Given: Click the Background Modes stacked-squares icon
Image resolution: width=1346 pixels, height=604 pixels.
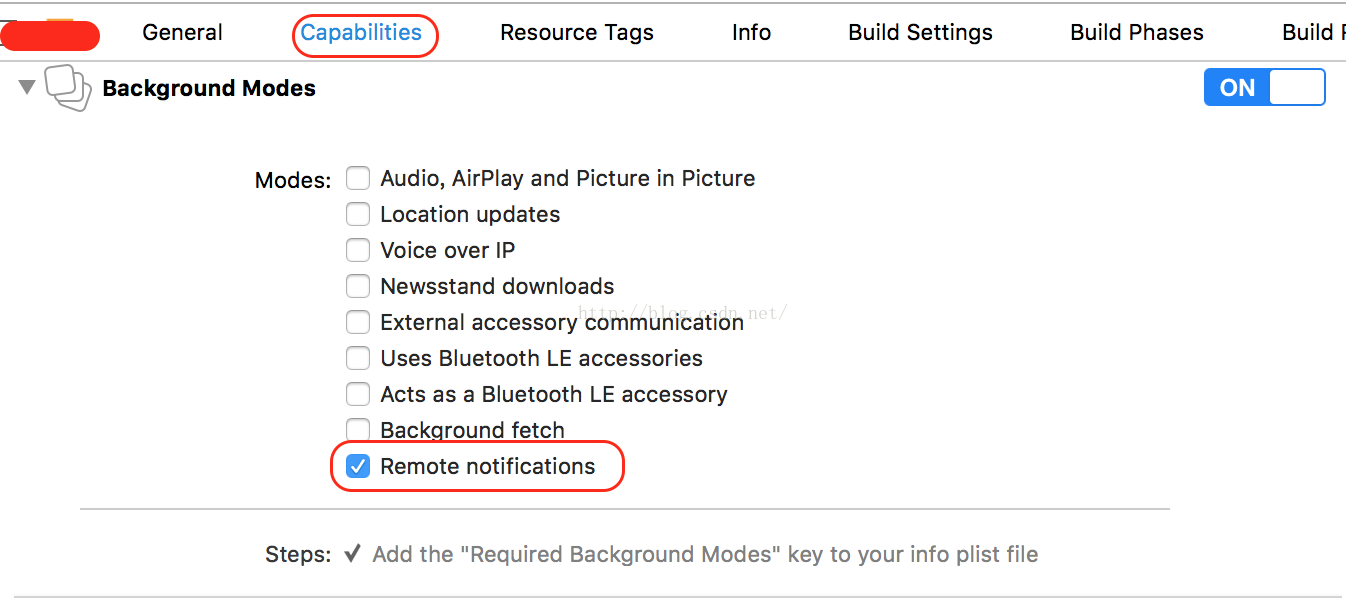Looking at the screenshot, I should click(x=68, y=88).
